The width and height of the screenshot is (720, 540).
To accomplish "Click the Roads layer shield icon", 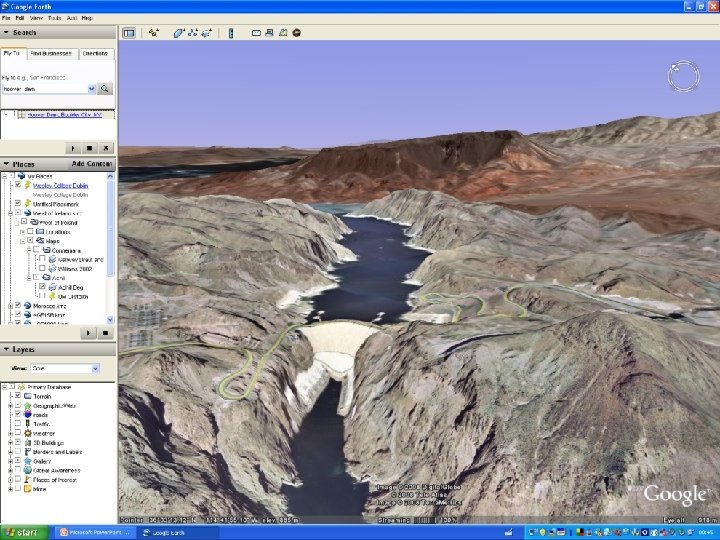I will [28, 415].
